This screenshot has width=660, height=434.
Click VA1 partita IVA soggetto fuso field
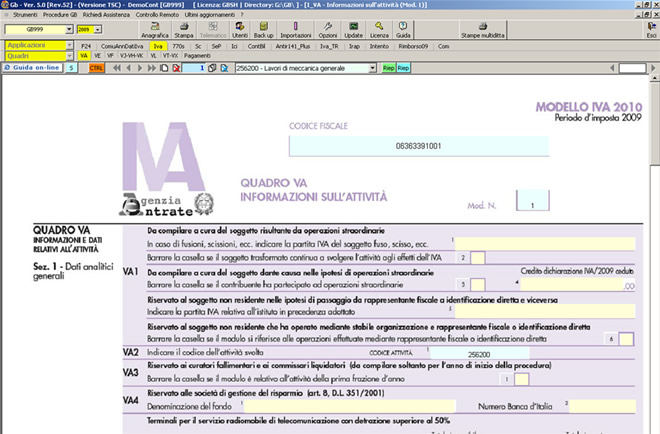[x=545, y=244]
